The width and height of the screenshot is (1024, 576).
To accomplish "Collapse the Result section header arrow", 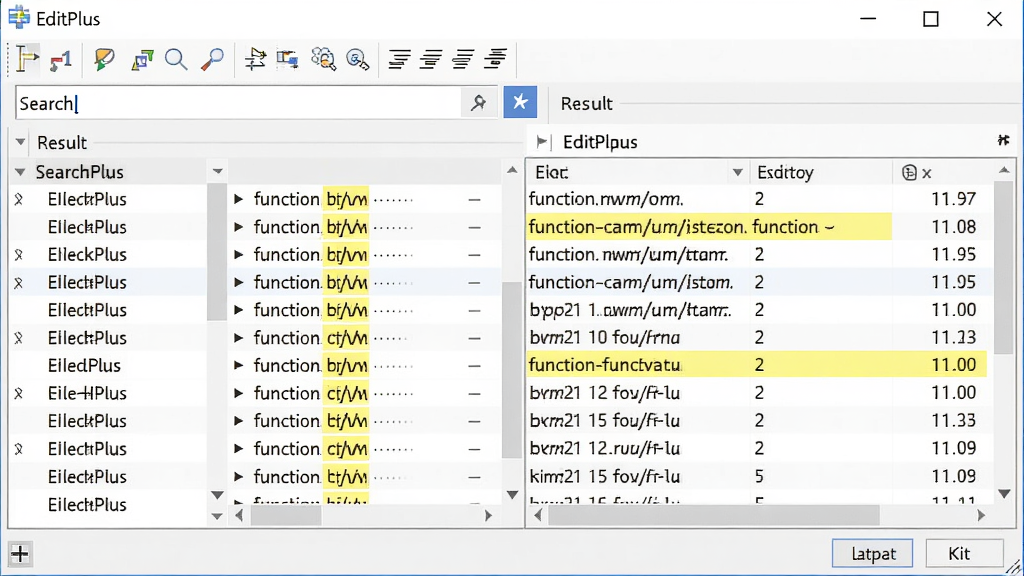I will [20, 142].
